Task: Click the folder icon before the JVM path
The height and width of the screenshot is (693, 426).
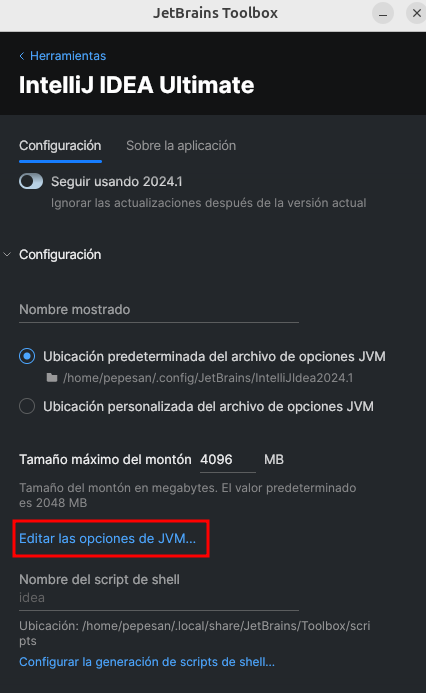Action: (52, 378)
